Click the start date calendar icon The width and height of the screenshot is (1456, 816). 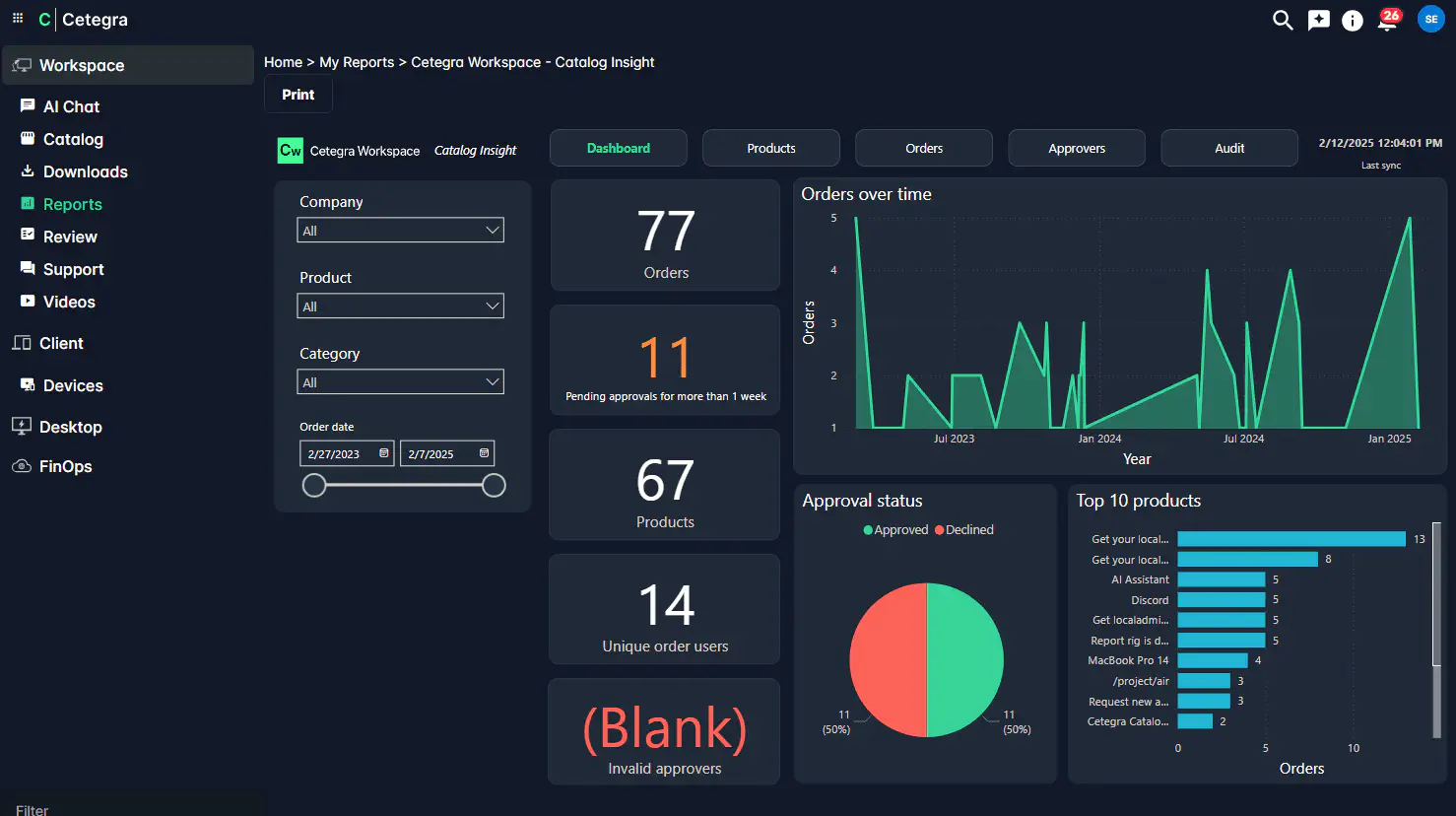tap(384, 453)
